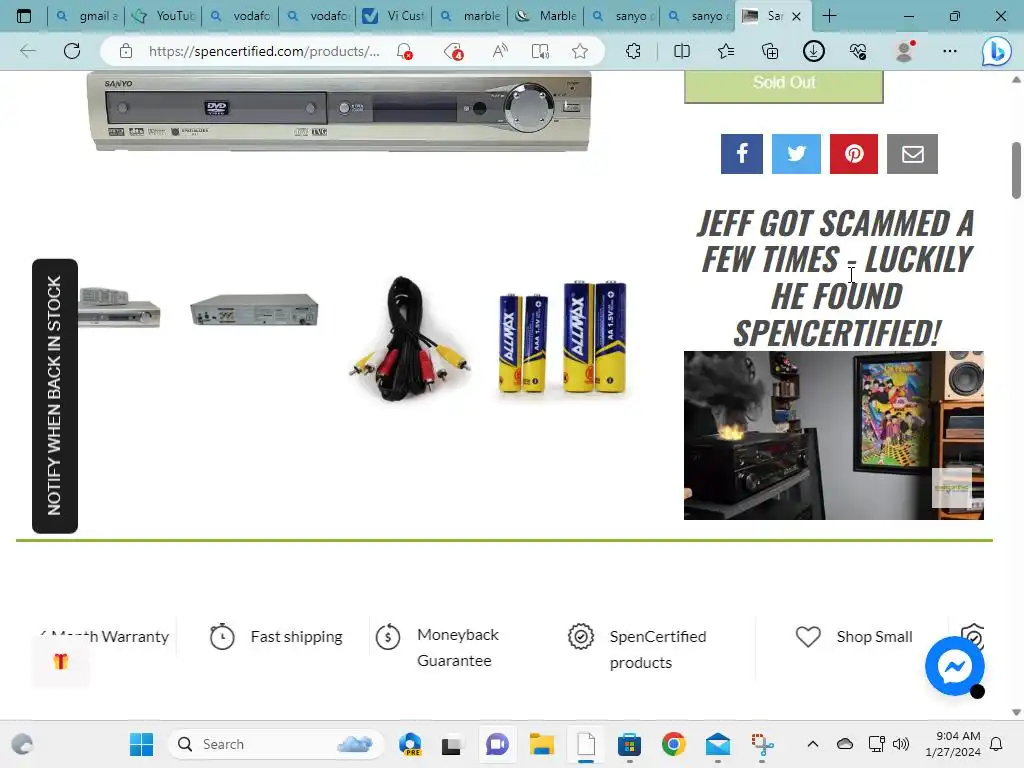Open File Explorer from taskbar

pyautogui.click(x=541, y=744)
